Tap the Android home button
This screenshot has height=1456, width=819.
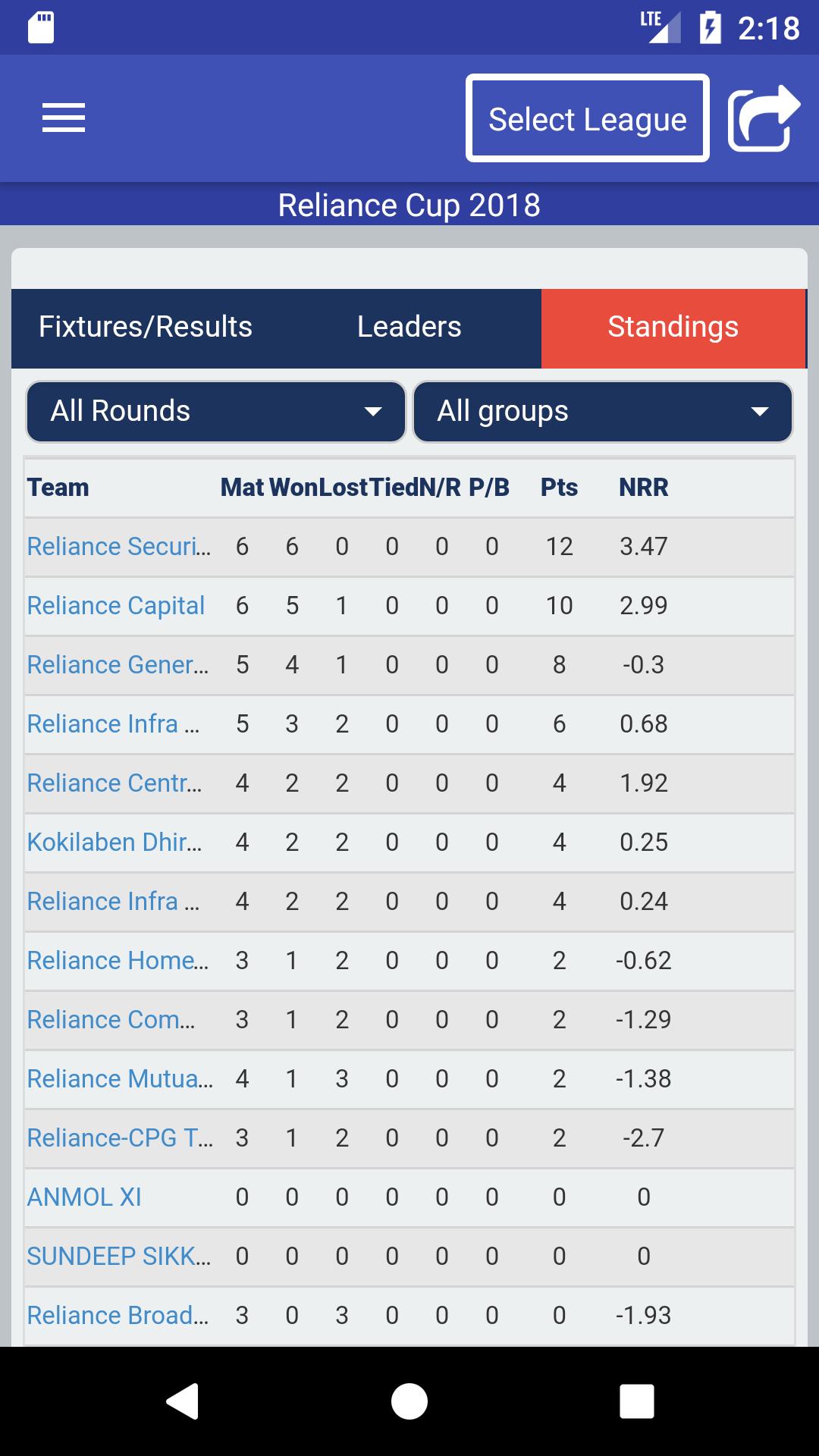pyautogui.click(x=409, y=1401)
